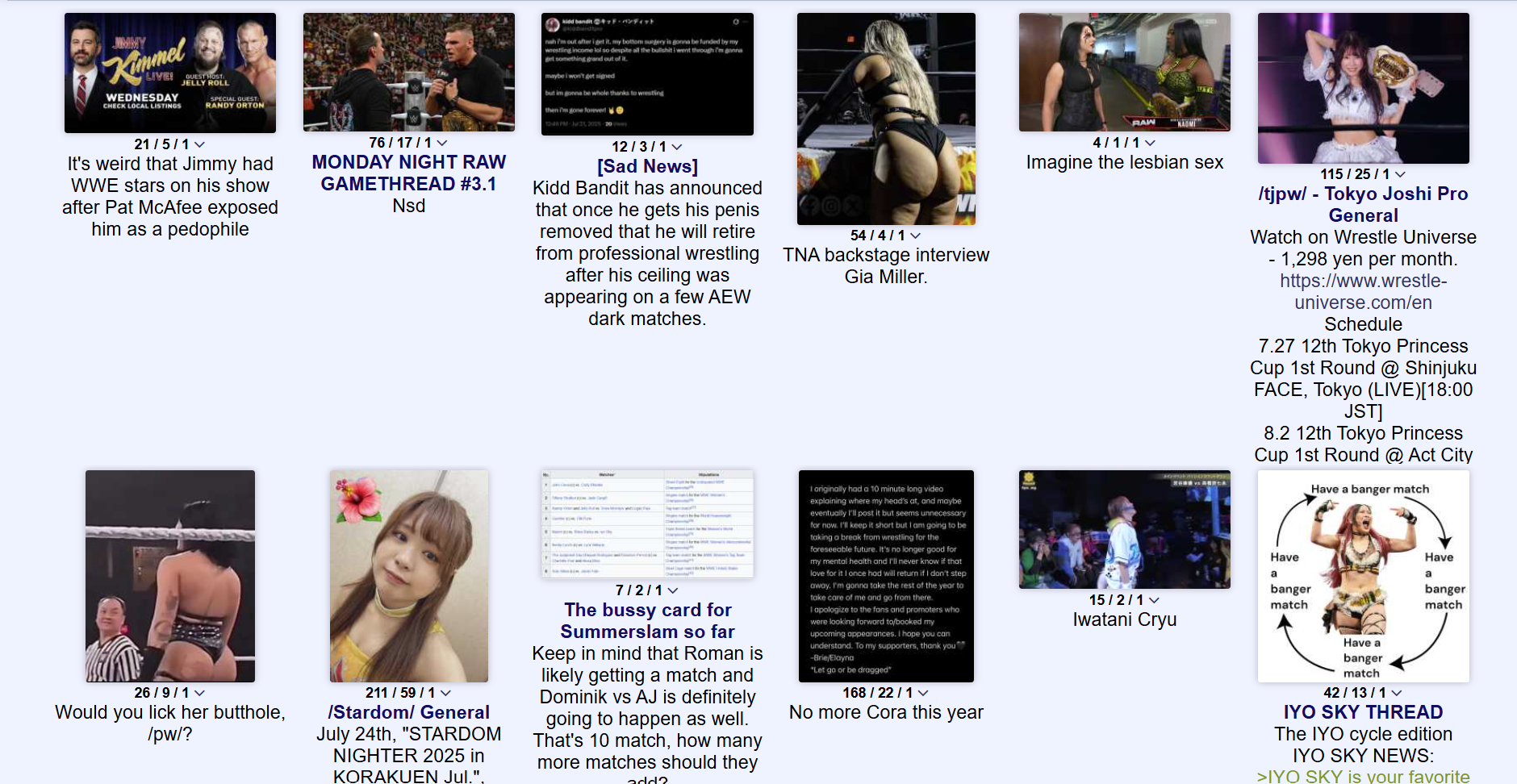This screenshot has height=784, width=1517.
Task: Click the 115 / 25 / 1 reply stats
Action: pos(1355,174)
